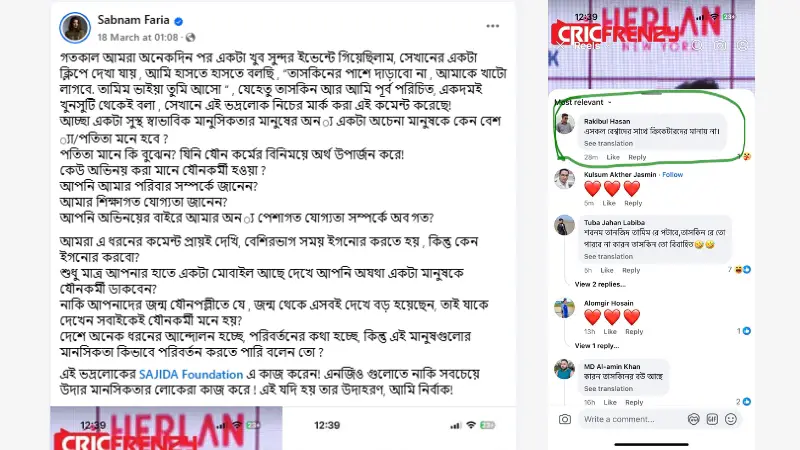Open the emoji smiley picker

(731, 419)
